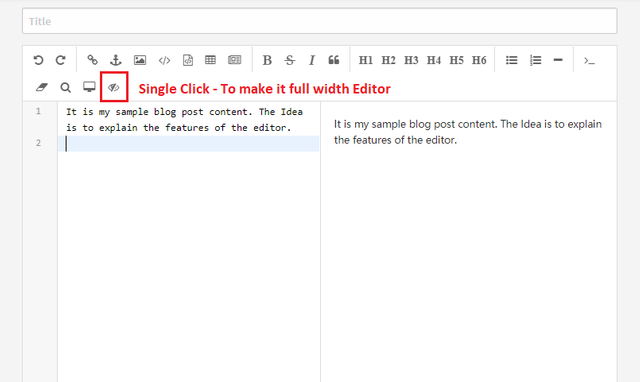
Task: Insert a reference anchor
Action: pyautogui.click(x=116, y=60)
